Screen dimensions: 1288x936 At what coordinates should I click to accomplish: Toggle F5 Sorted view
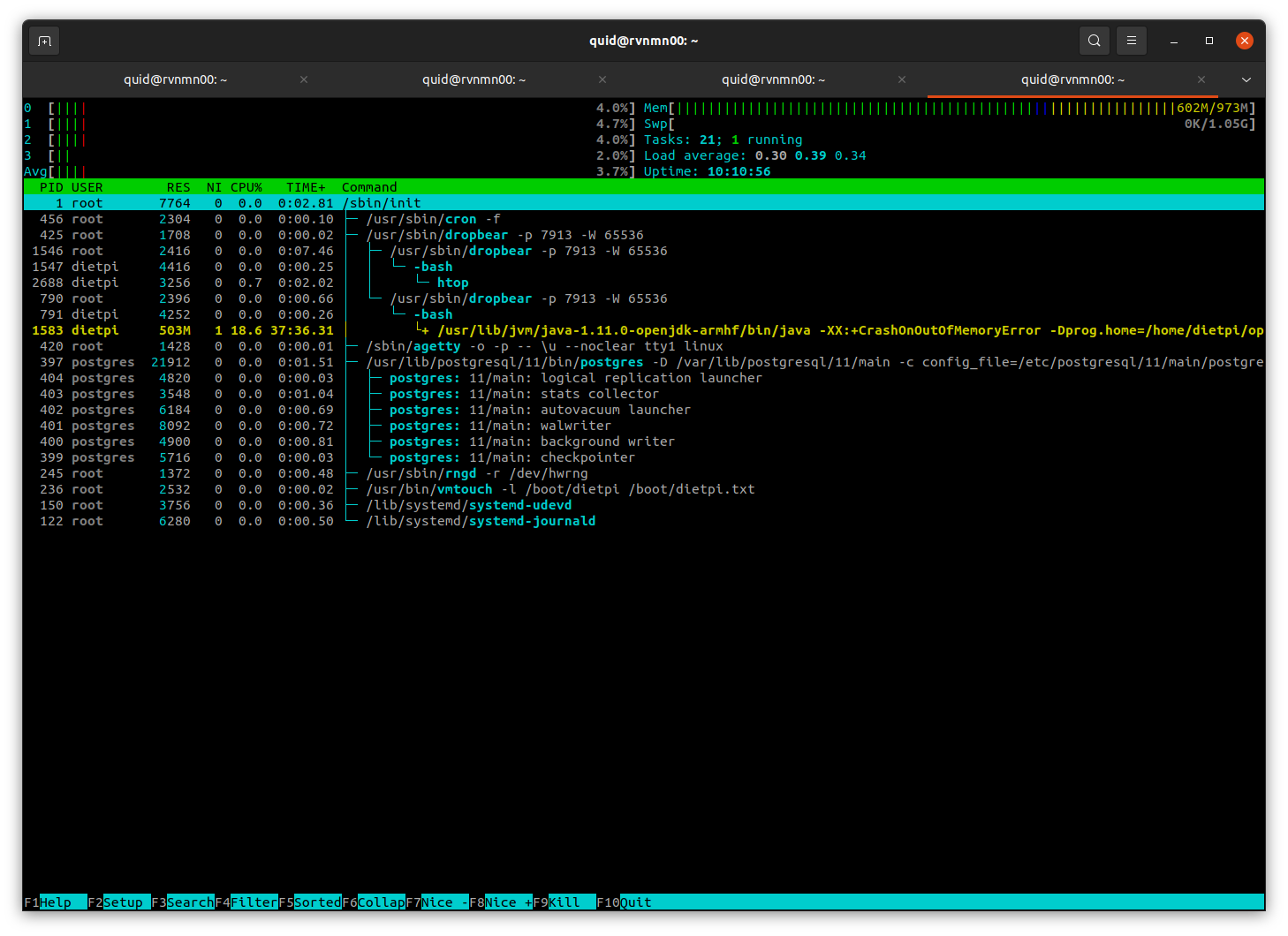317,902
